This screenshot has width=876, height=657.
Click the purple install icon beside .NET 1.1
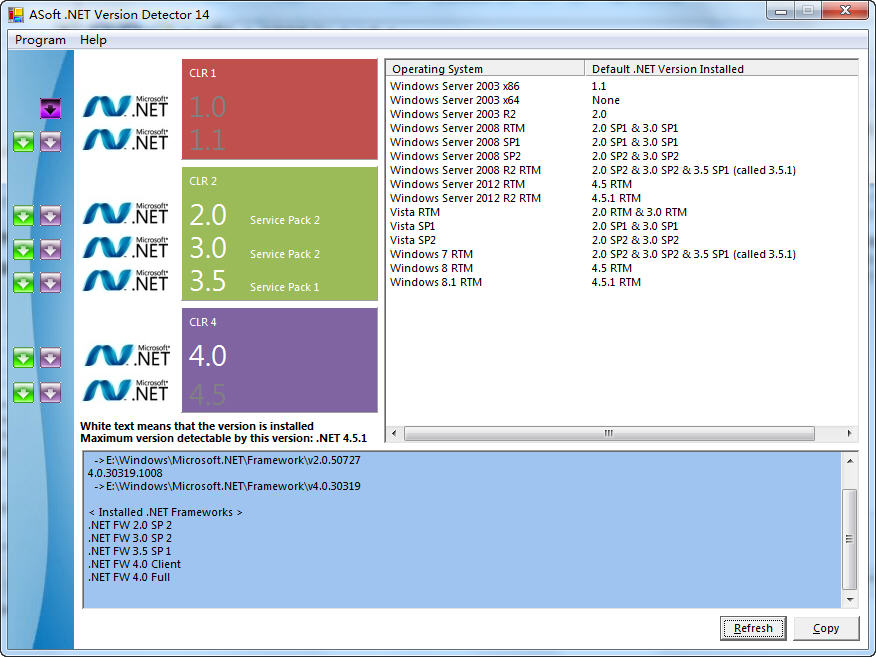[50, 142]
